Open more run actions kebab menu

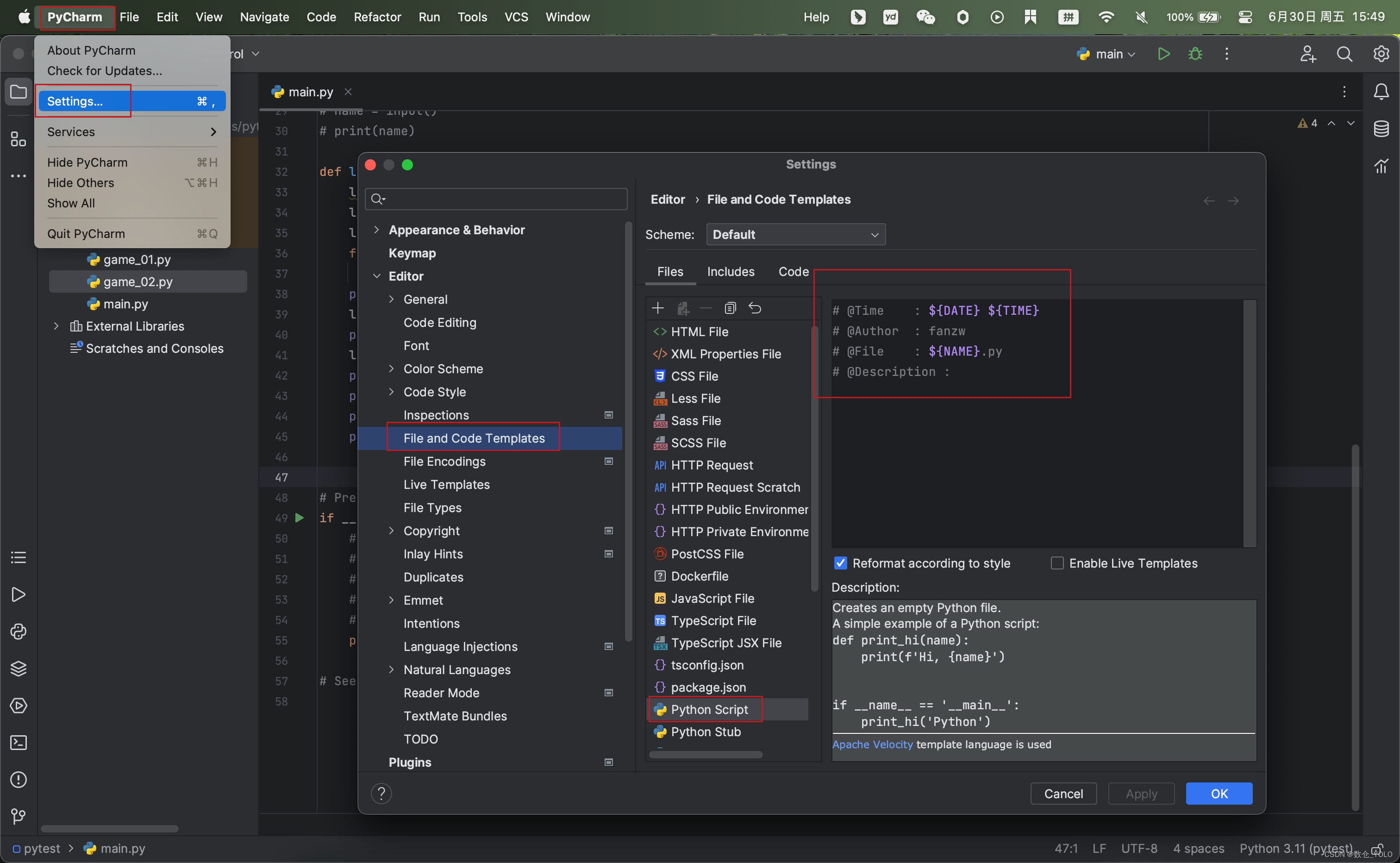click(x=1226, y=54)
